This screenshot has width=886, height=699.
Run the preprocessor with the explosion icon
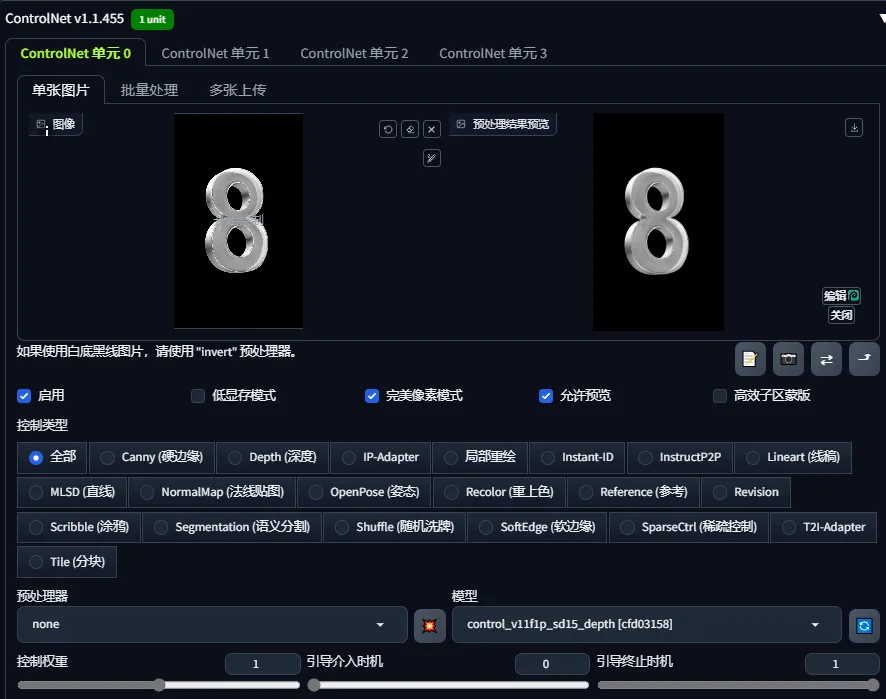[429, 626]
